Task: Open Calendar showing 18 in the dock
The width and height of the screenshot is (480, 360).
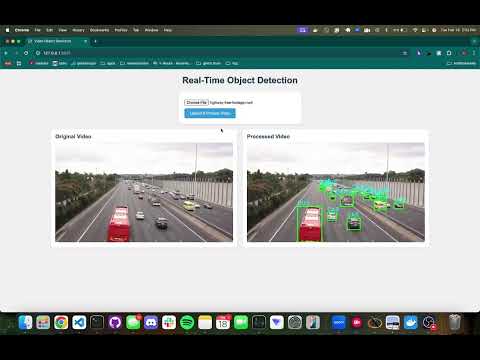Action: click(223, 322)
